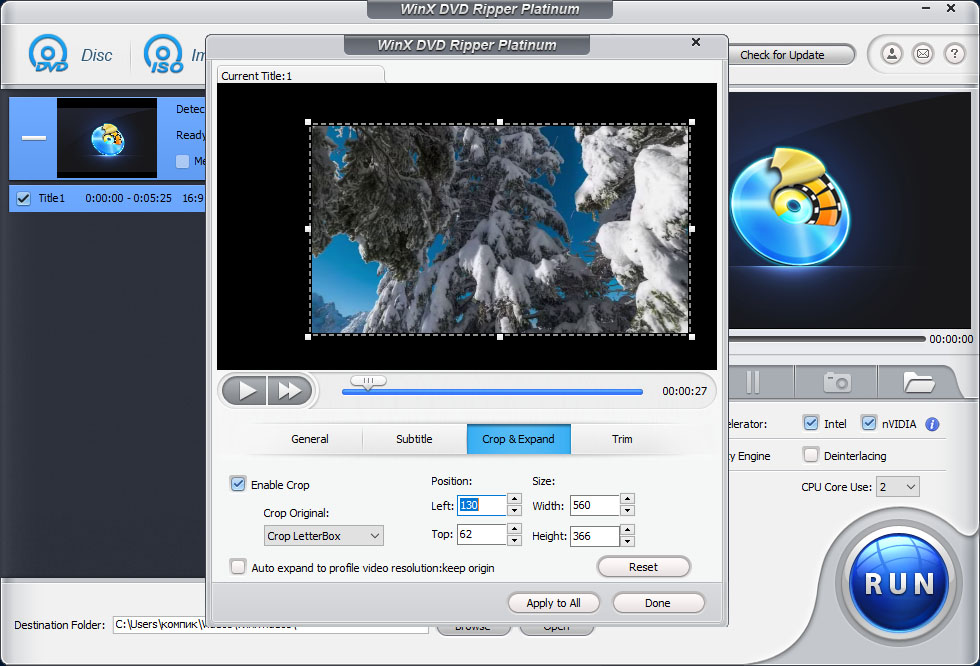Image resolution: width=980 pixels, height=666 pixels.
Task: Select the Title1 0:00:00 - 0:05:25 row
Action: 107,199
